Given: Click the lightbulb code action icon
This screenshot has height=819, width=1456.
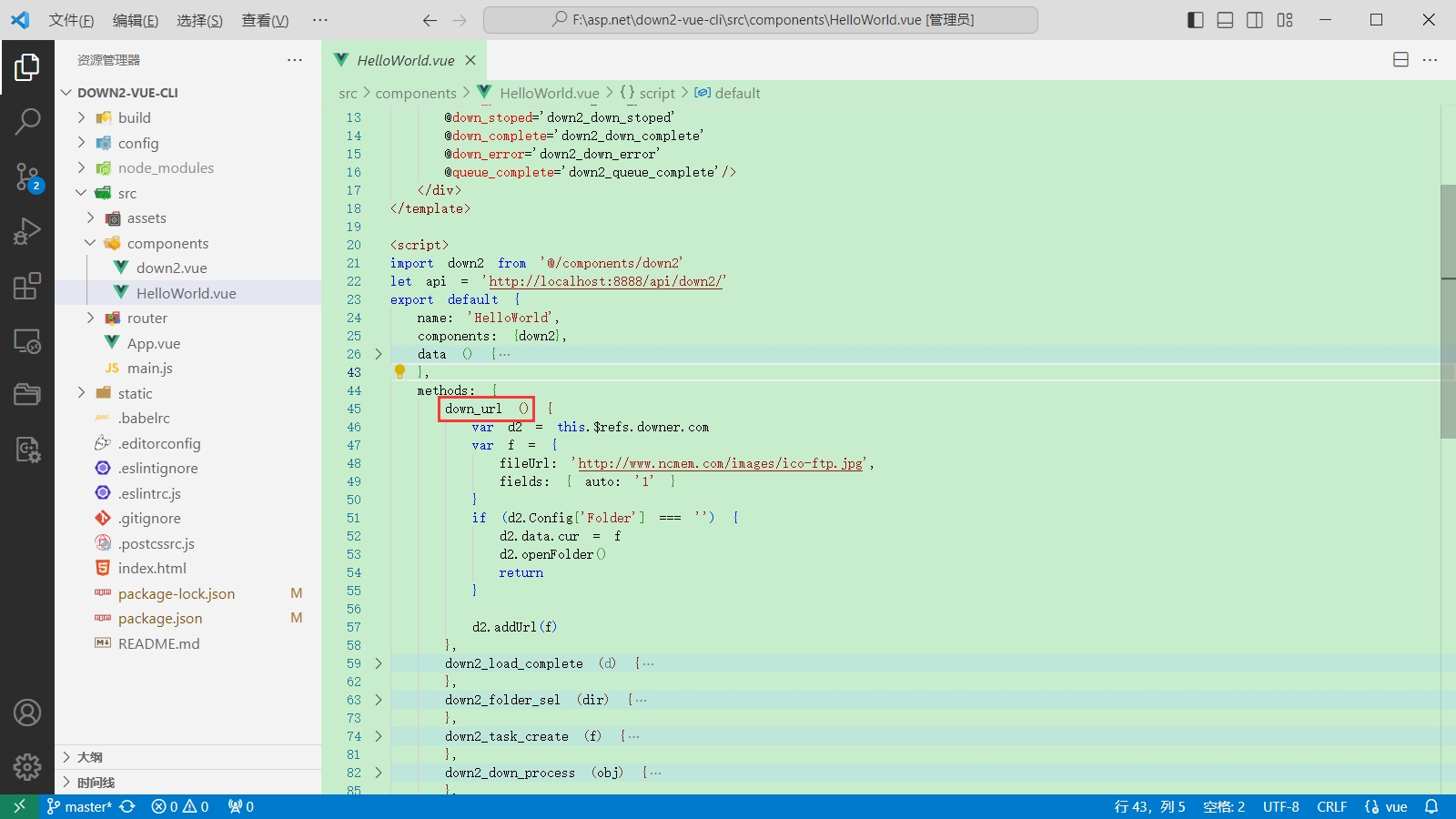Looking at the screenshot, I should click(x=399, y=371).
